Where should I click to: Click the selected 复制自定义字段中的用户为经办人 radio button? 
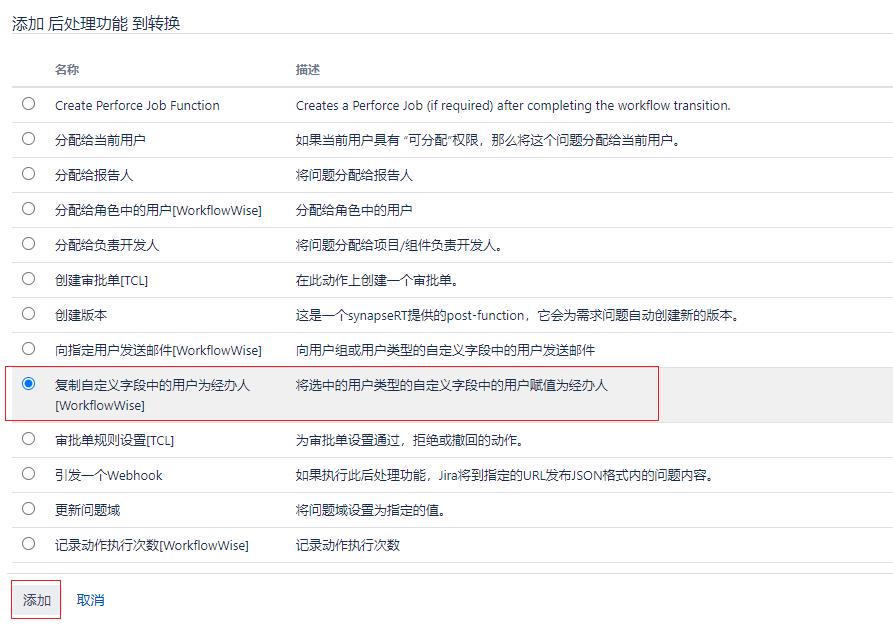(28, 384)
